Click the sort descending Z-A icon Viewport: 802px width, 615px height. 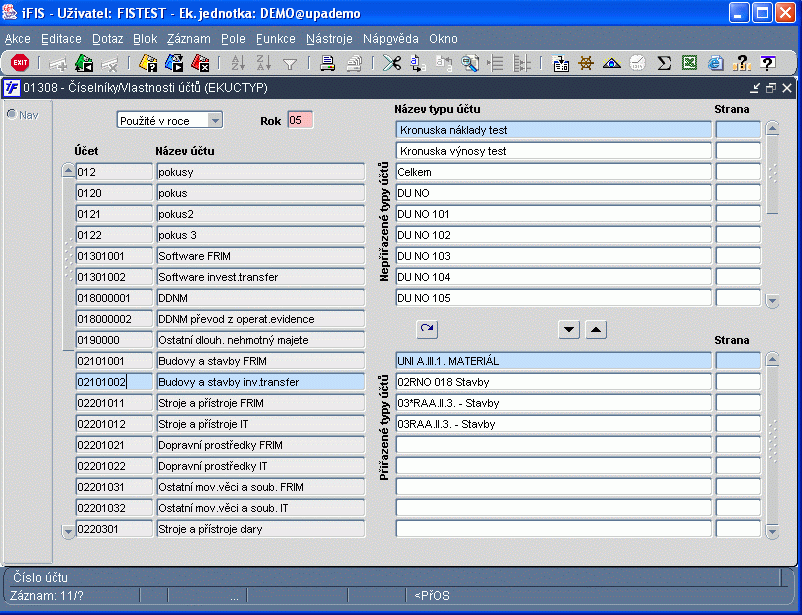pos(263,63)
